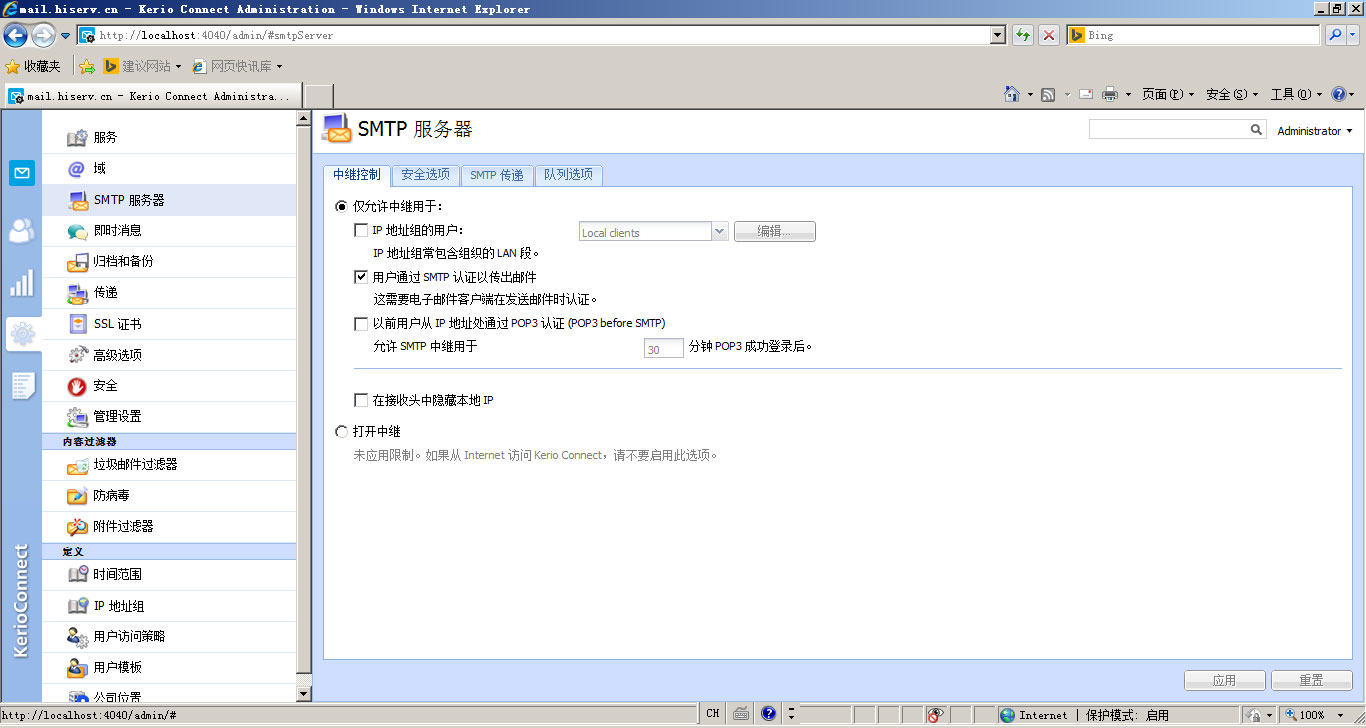Click the IE Home icon
This screenshot has height=728, width=1366.
tap(1012, 94)
